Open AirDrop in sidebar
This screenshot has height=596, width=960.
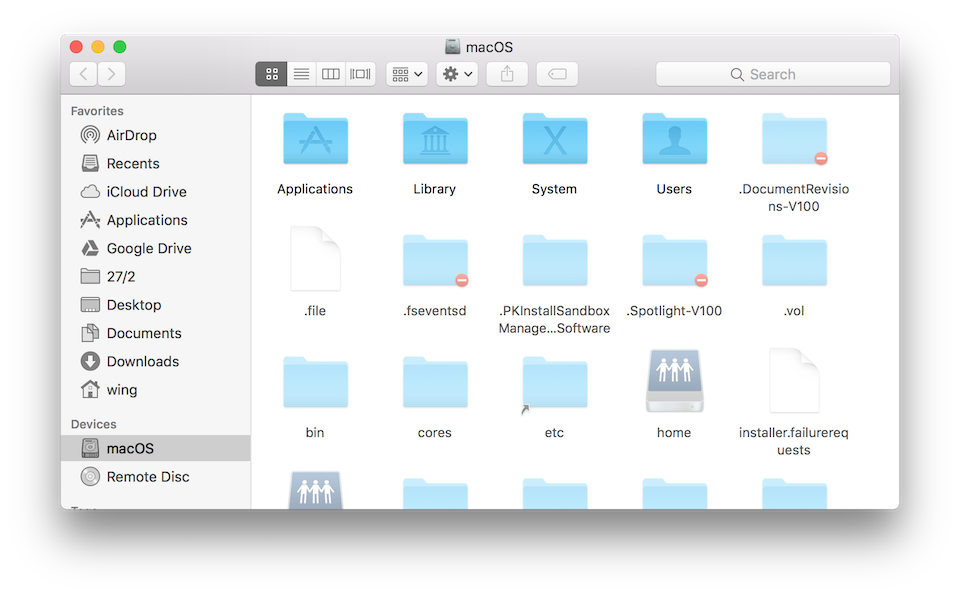[x=131, y=135]
